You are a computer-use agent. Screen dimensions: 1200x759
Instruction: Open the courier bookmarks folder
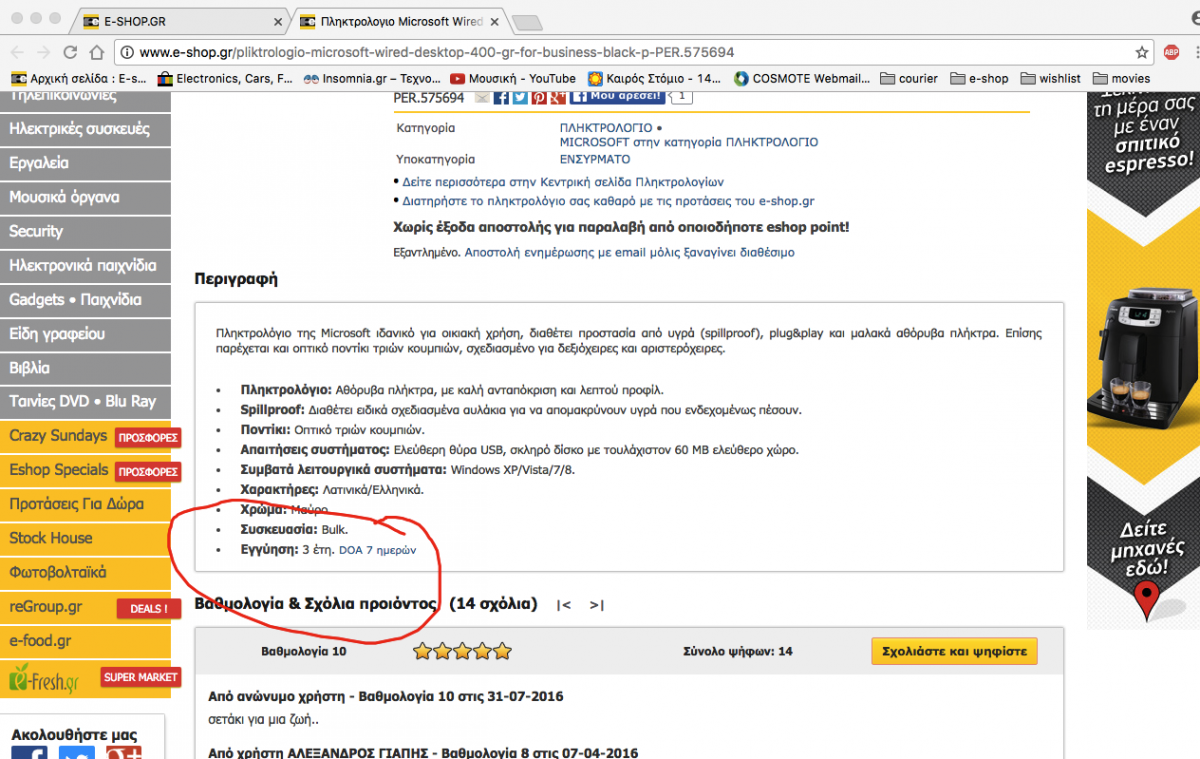pyautogui.click(x=909, y=78)
